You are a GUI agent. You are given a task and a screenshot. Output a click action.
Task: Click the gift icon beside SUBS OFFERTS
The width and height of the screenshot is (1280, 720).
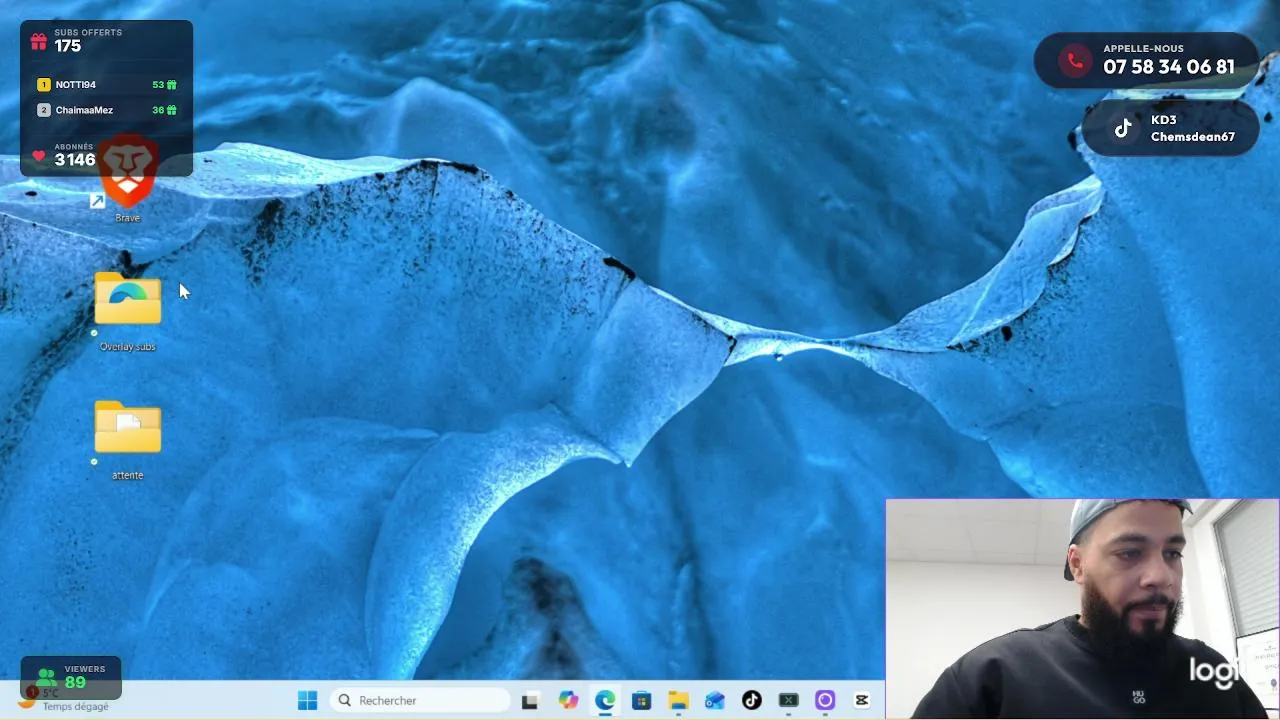39,41
